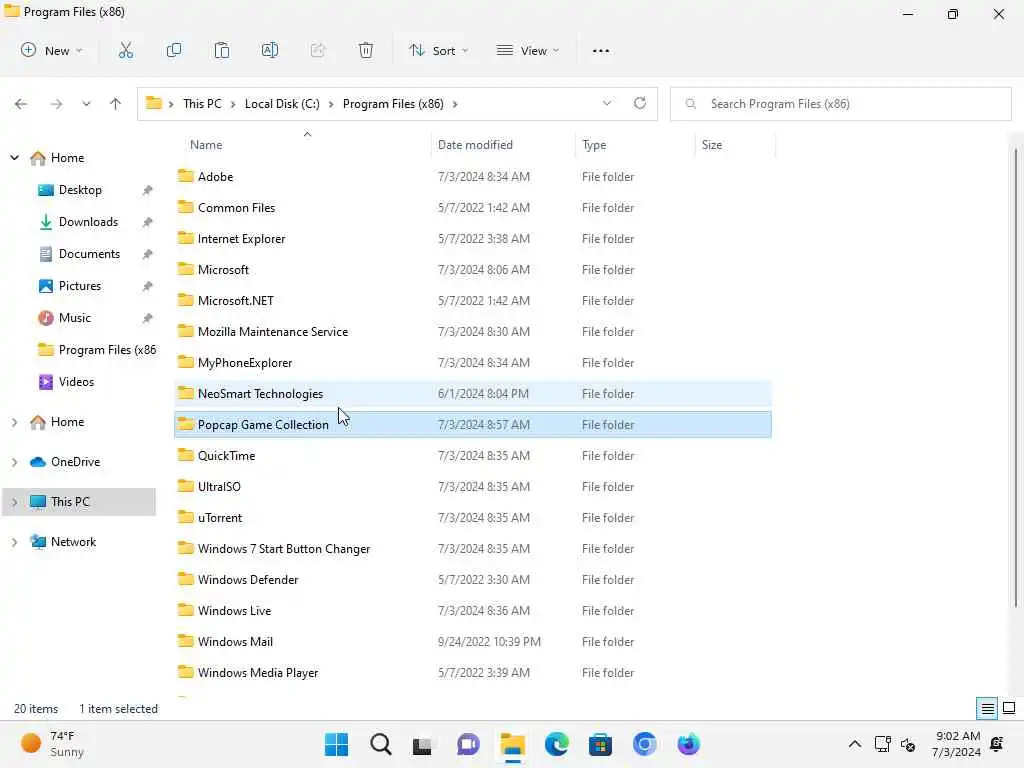Image resolution: width=1024 pixels, height=768 pixels.
Task: Click the Share icon in toolbar
Action: click(x=318, y=50)
